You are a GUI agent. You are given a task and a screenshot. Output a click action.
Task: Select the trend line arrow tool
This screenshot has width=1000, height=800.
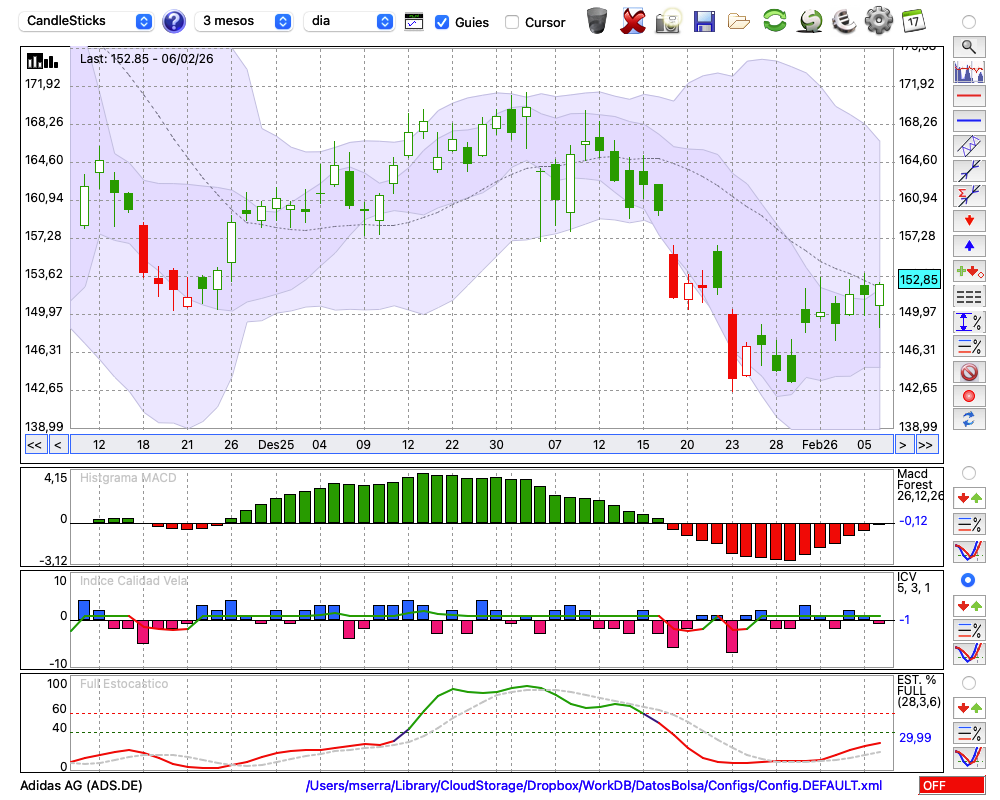point(969,171)
